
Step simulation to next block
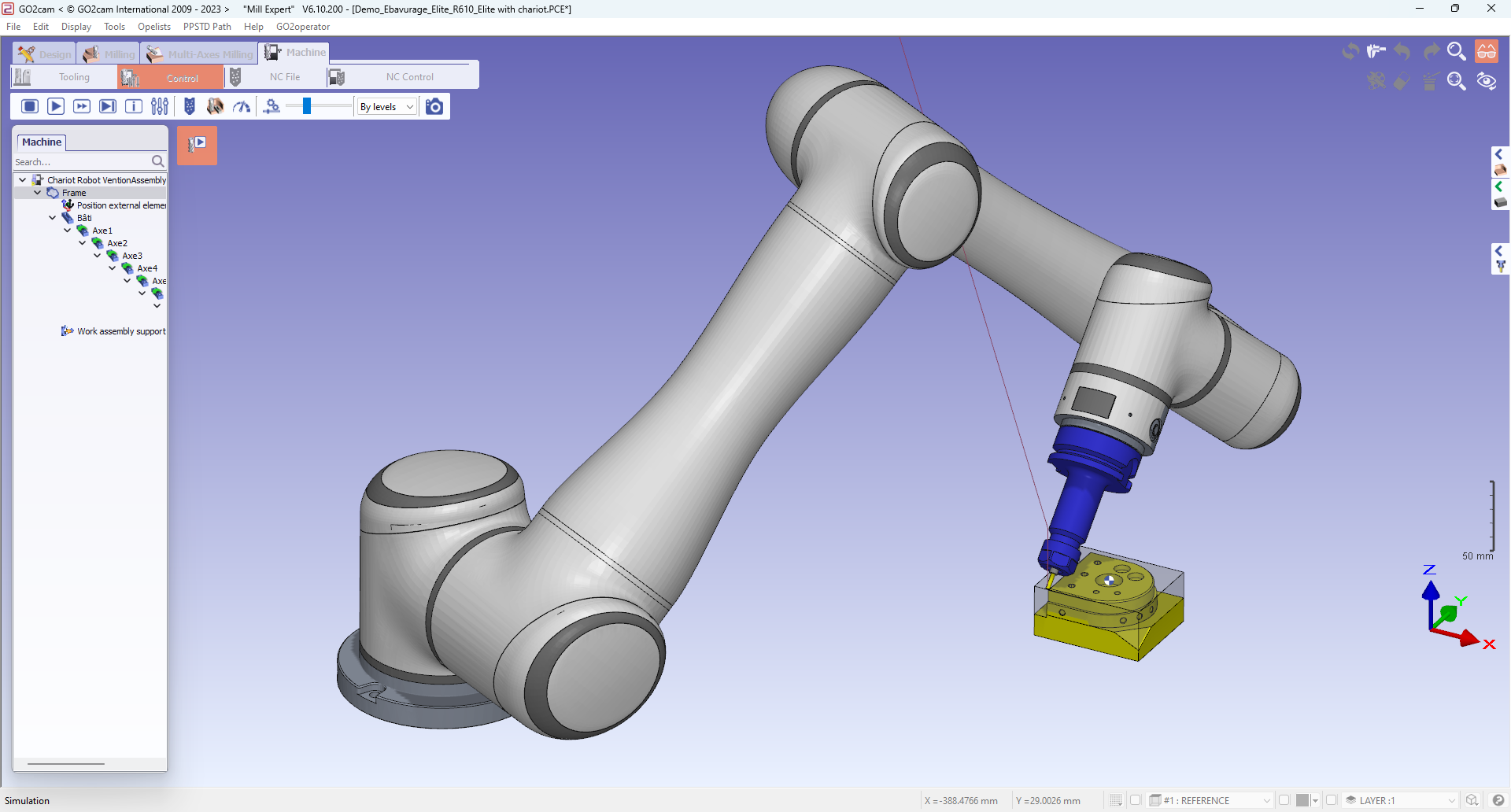coord(108,106)
